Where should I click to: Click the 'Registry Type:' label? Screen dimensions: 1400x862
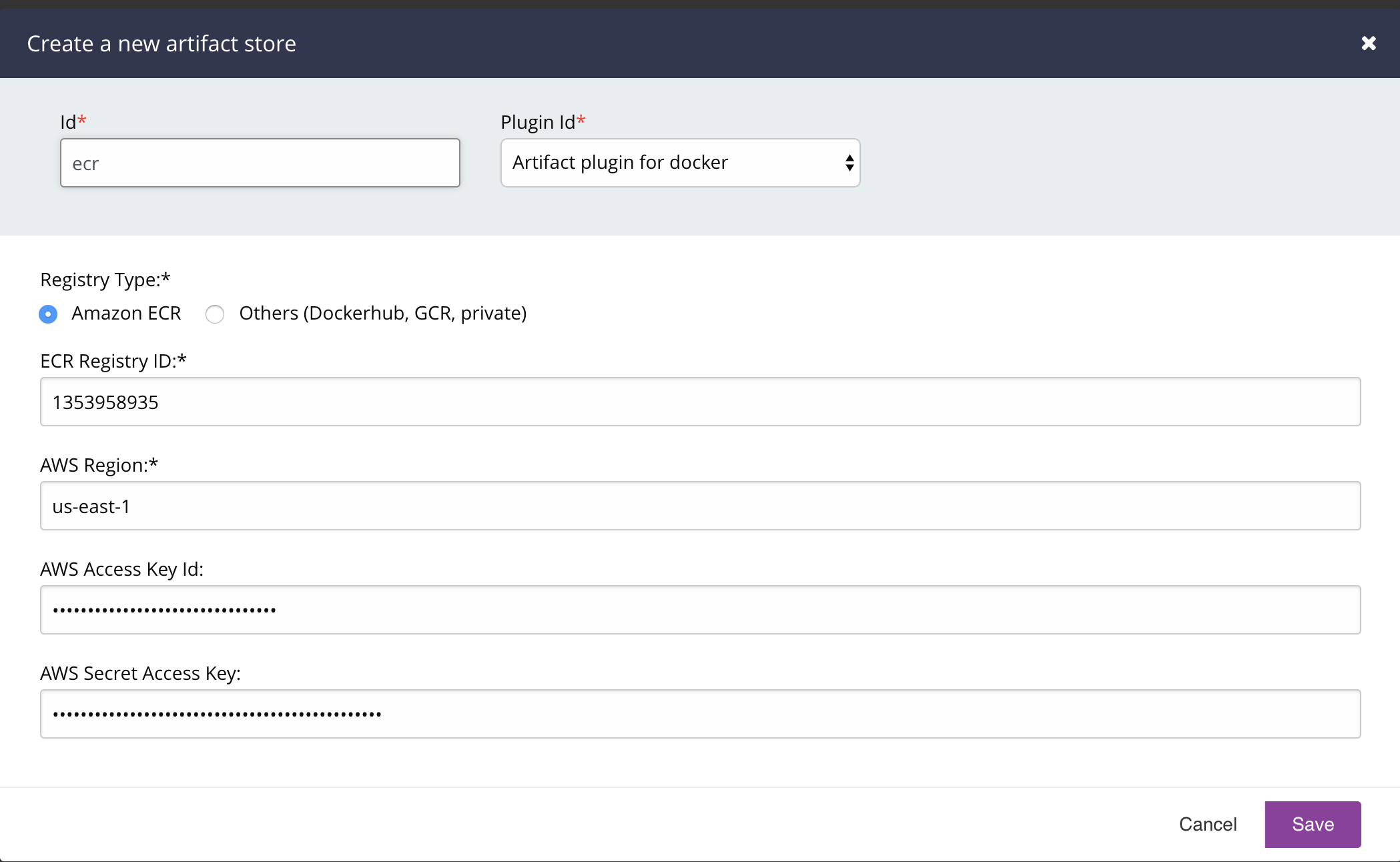[x=105, y=280]
